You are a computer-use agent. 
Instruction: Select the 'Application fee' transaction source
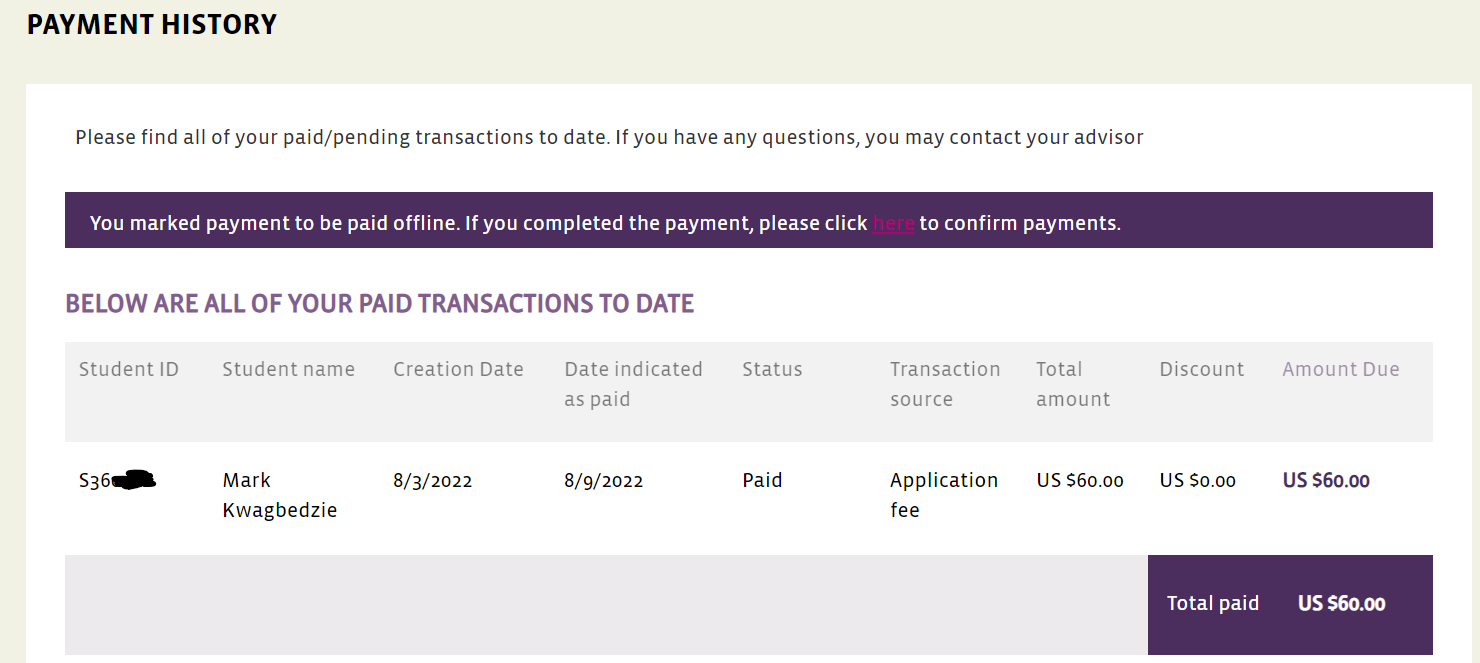(943, 495)
